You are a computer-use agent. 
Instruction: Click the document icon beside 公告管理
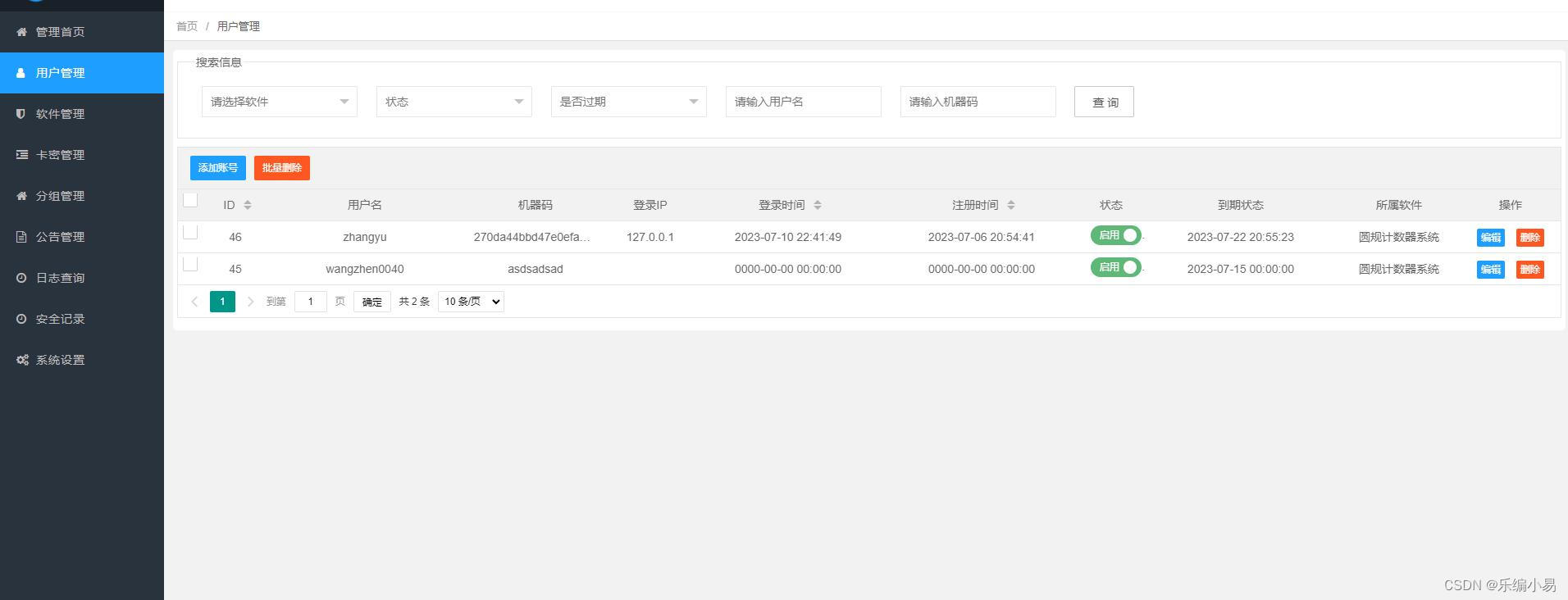click(21, 237)
